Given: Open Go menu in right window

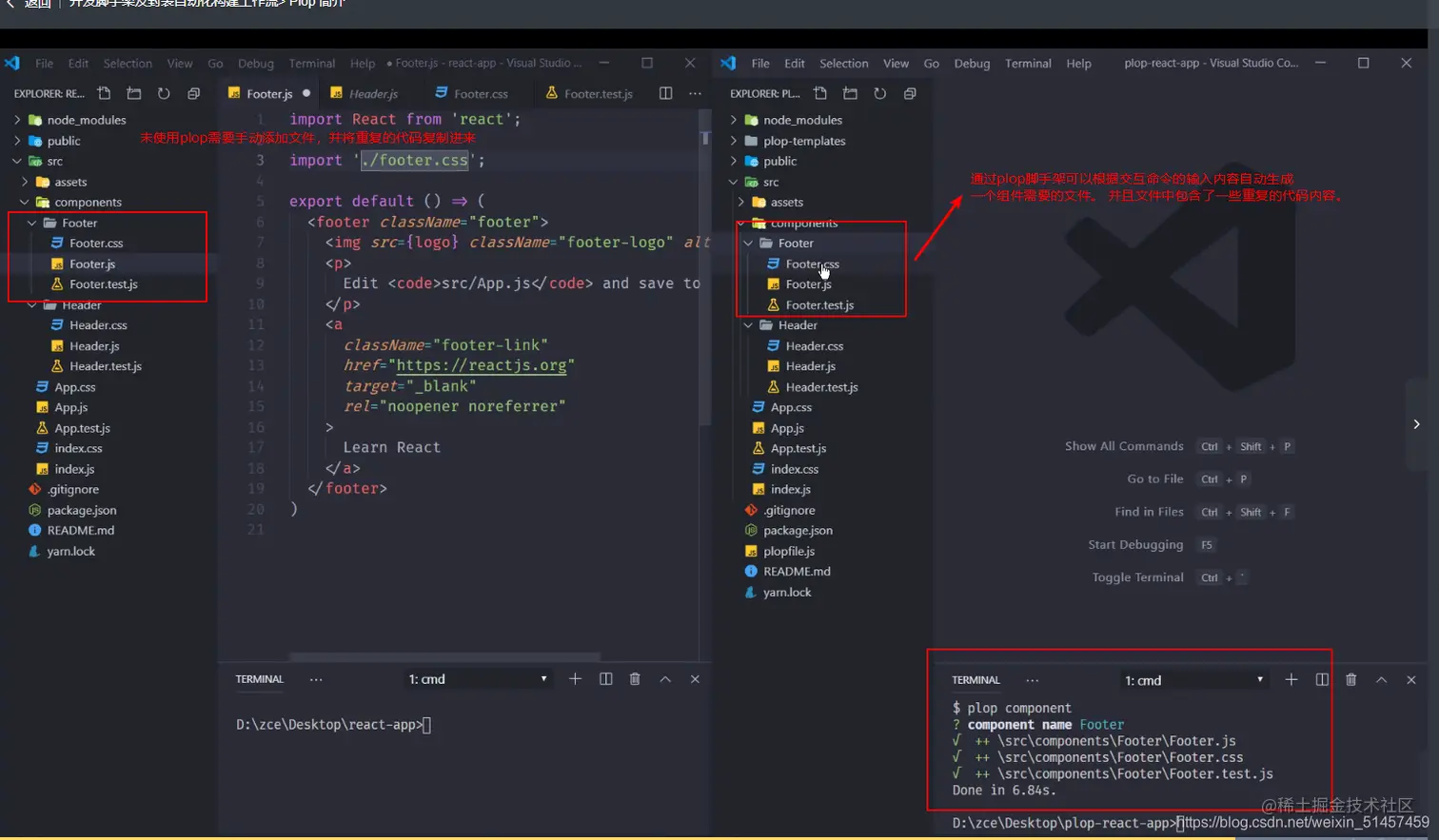Looking at the screenshot, I should click(x=931, y=63).
